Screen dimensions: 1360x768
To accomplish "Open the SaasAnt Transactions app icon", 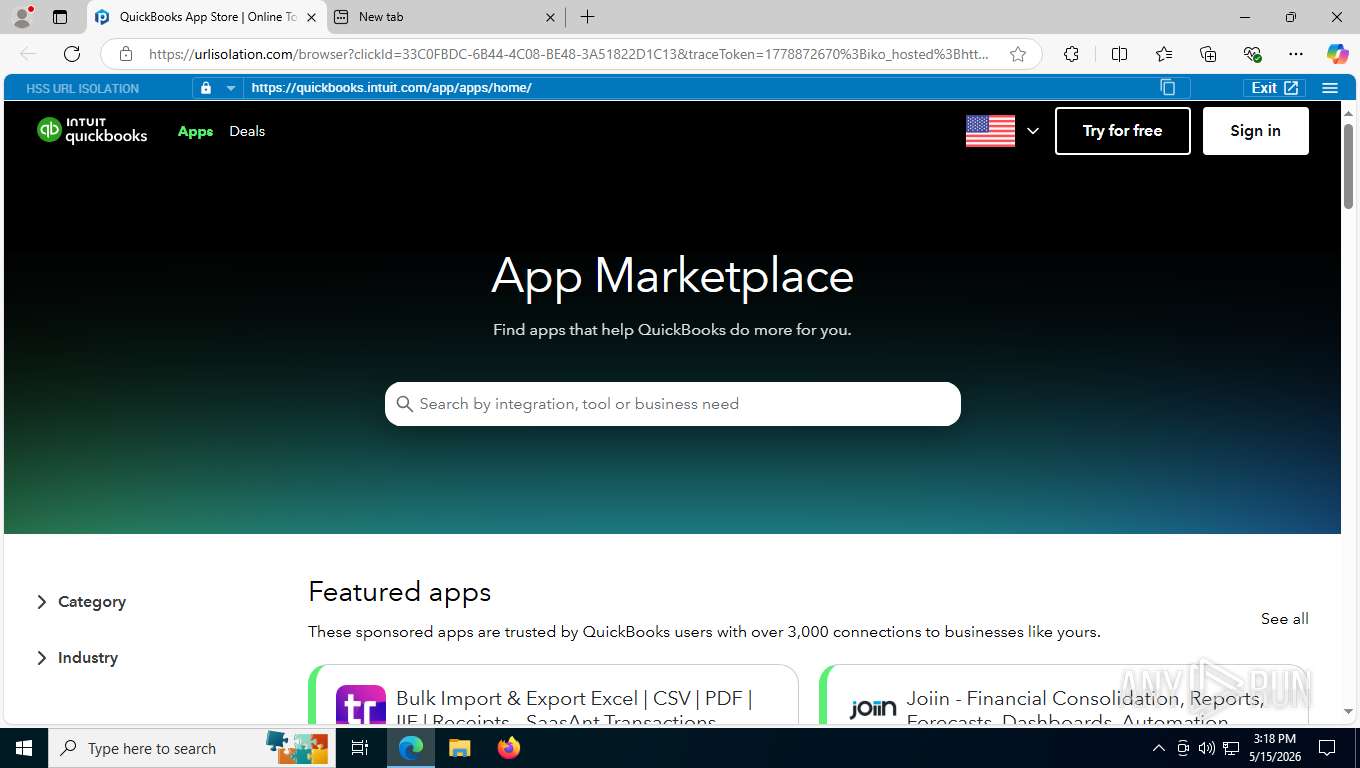I will (x=361, y=704).
